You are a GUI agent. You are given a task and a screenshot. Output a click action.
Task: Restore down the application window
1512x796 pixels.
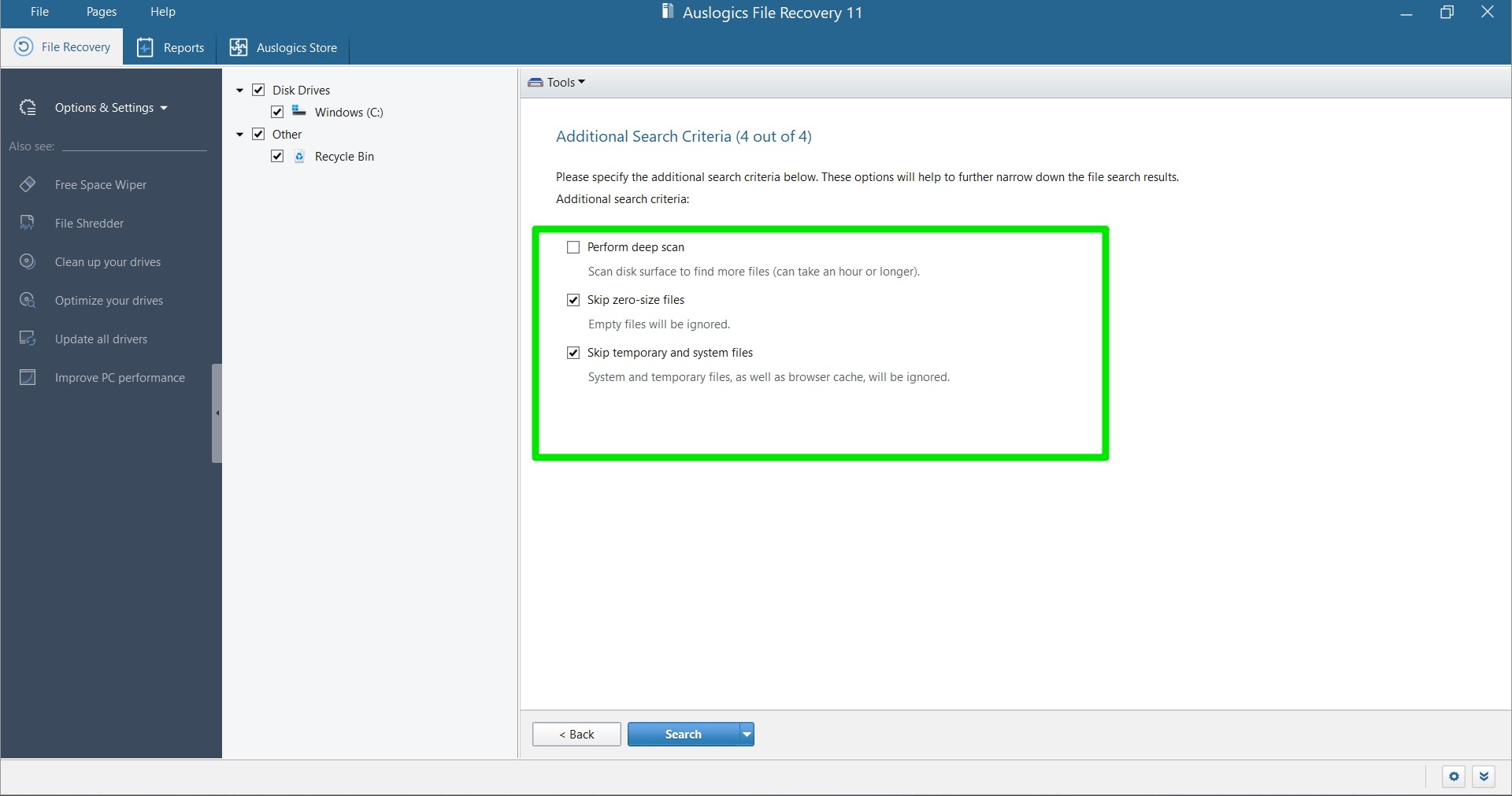(1447, 13)
